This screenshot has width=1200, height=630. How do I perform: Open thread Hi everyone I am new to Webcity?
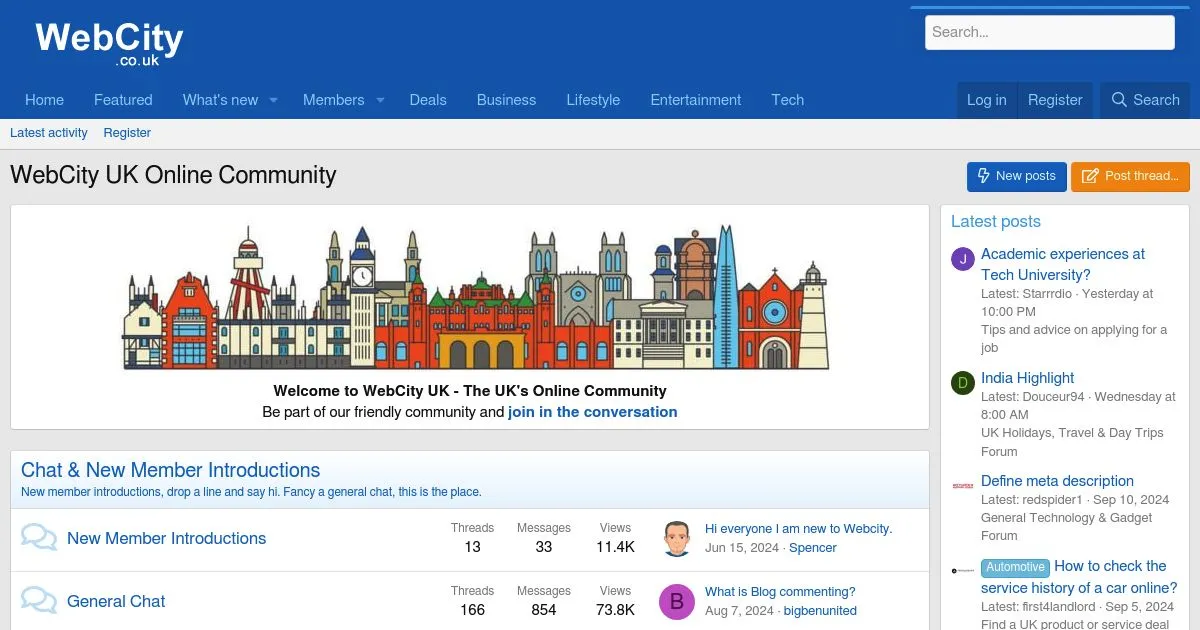click(x=798, y=529)
